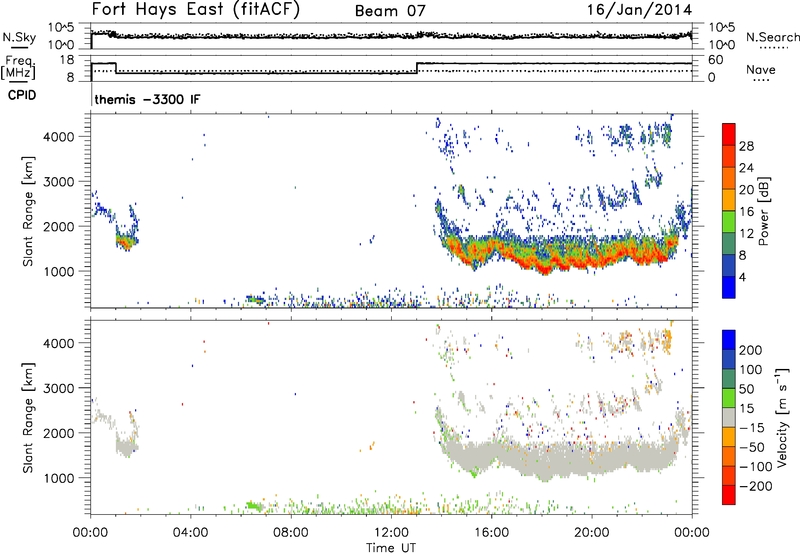Click the date '16/Jan/2014'
This screenshot has width=800, height=554.
coord(639,9)
